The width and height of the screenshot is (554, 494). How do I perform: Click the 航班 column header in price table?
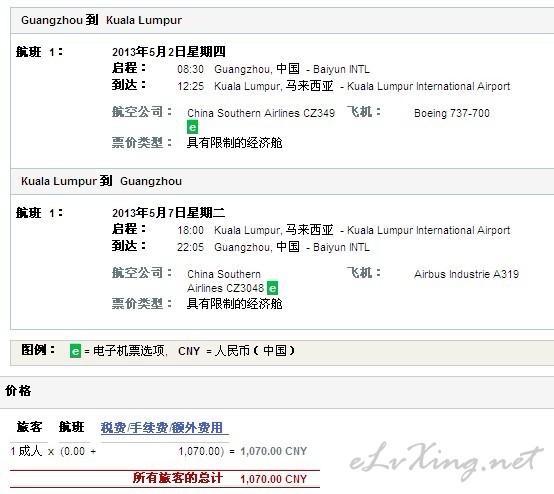[x=71, y=427]
